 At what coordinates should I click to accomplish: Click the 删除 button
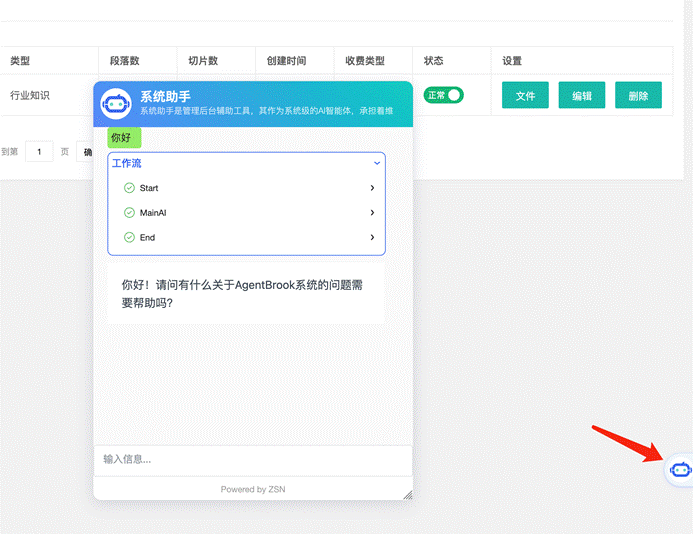638,95
